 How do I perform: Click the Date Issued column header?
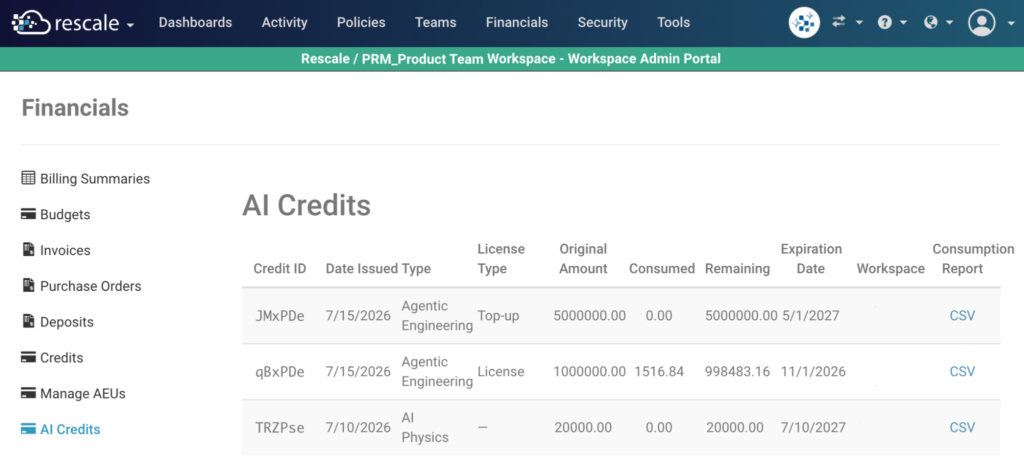(x=362, y=269)
